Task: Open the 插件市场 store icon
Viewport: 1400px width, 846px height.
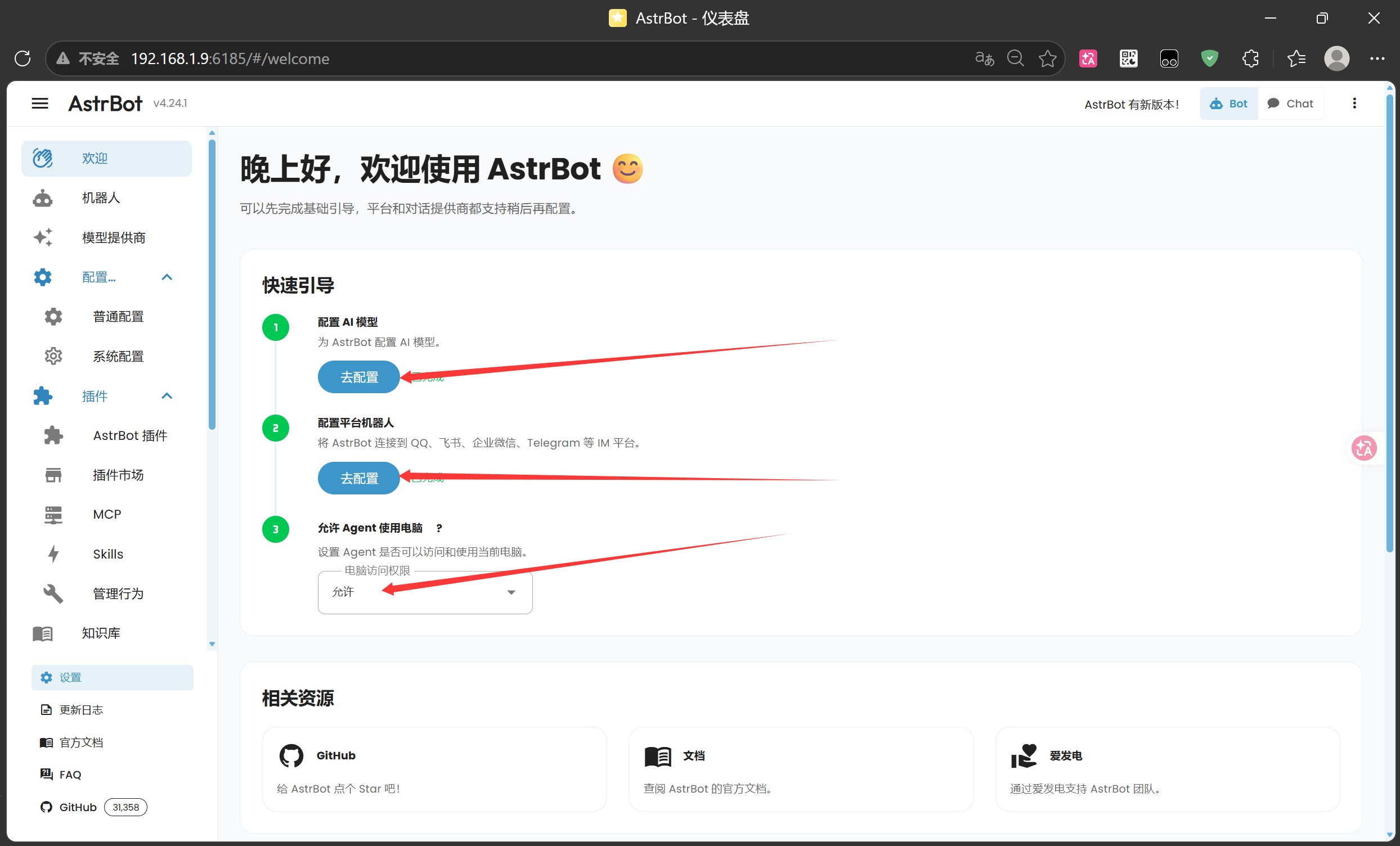Action: 53,475
